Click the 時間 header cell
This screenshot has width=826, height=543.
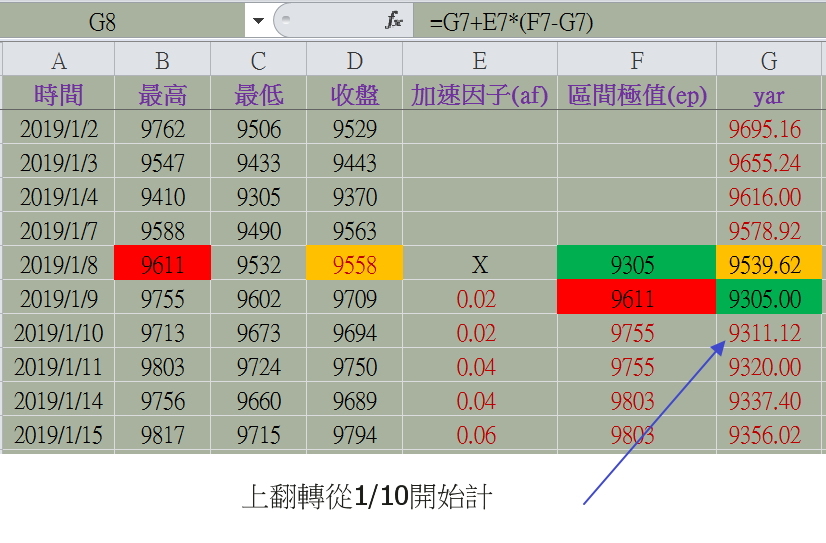pyautogui.click(x=58, y=94)
